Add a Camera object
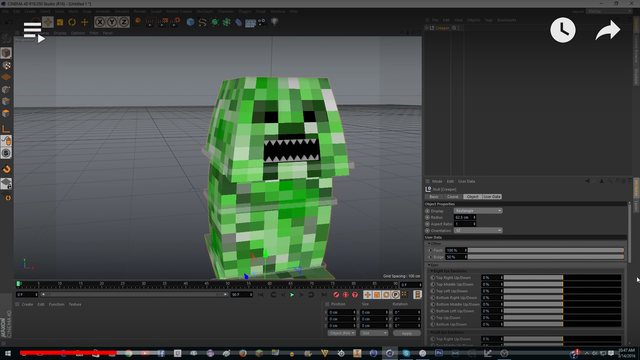The image size is (640, 360). (x=262, y=22)
